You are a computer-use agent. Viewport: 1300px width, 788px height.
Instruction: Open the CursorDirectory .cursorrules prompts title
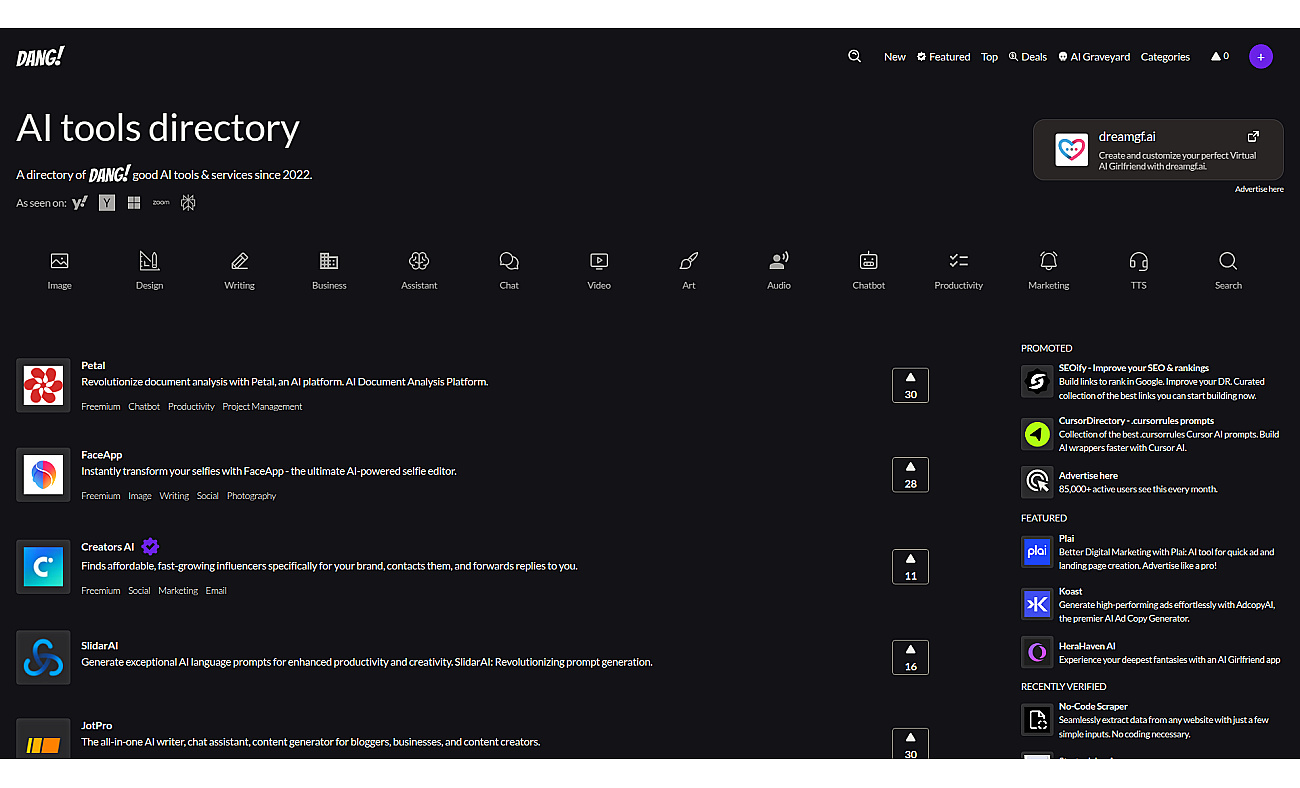[1136, 421]
